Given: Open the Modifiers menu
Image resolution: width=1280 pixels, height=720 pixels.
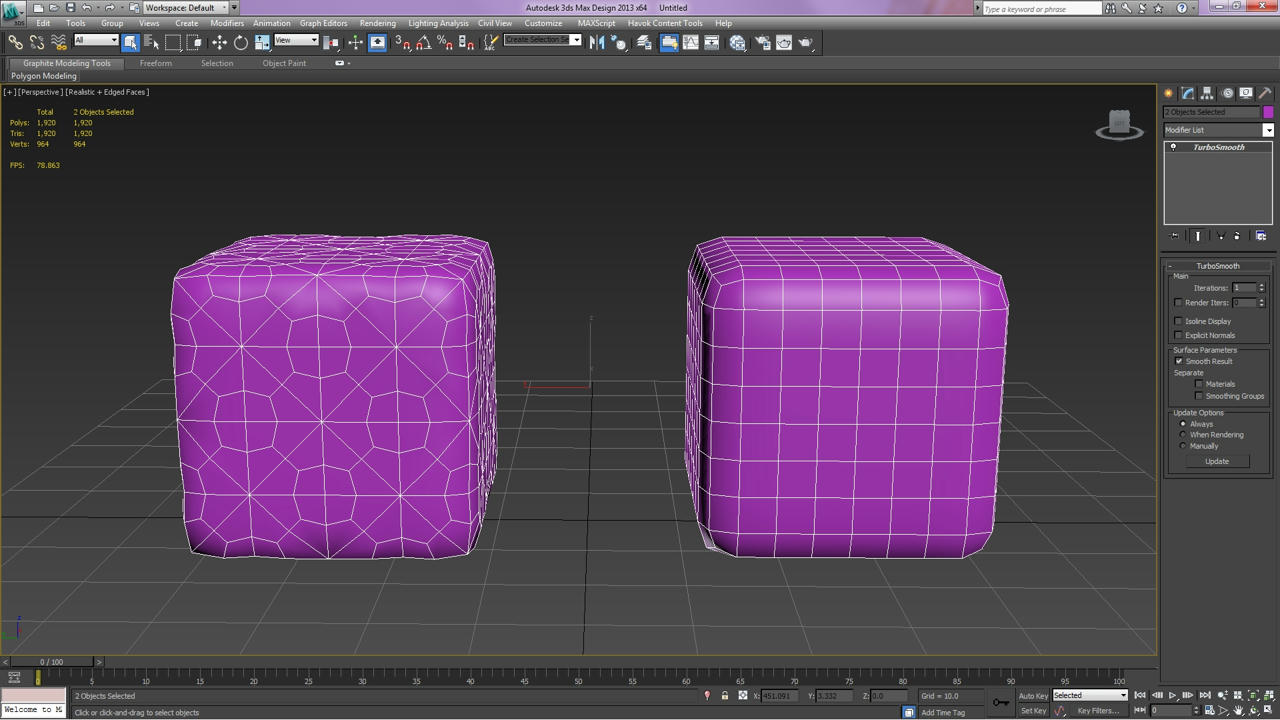Looking at the screenshot, I should pos(227,23).
